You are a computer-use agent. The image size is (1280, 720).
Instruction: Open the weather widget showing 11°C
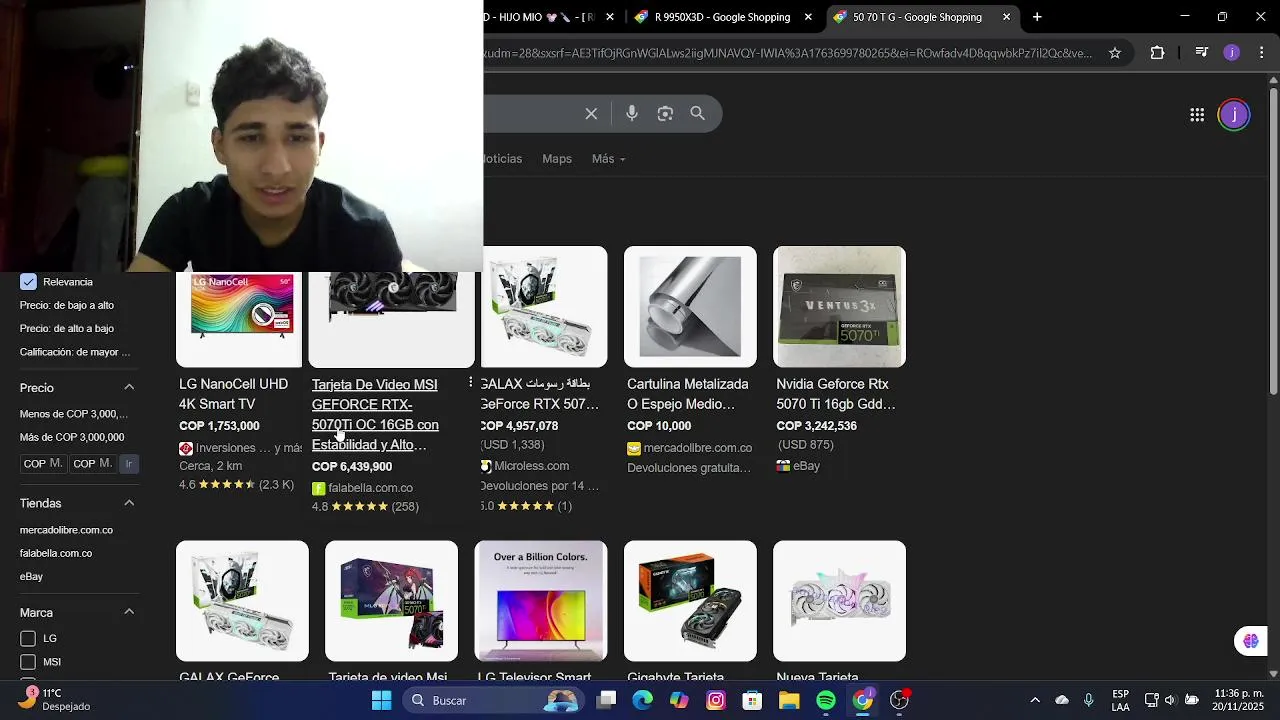tap(58, 699)
